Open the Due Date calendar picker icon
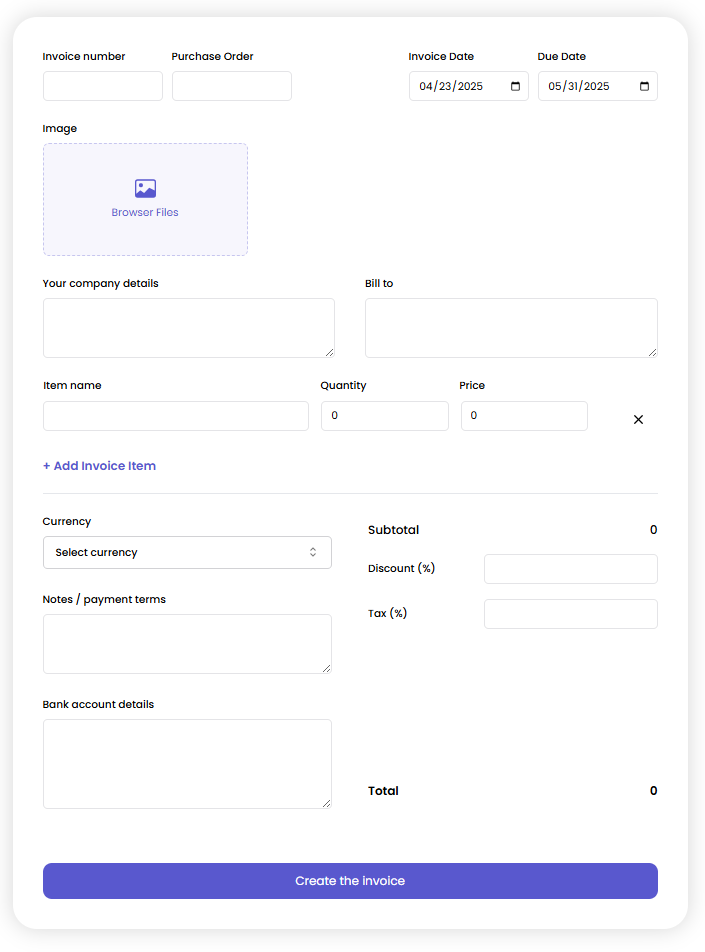 pyautogui.click(x=644, y=87)
